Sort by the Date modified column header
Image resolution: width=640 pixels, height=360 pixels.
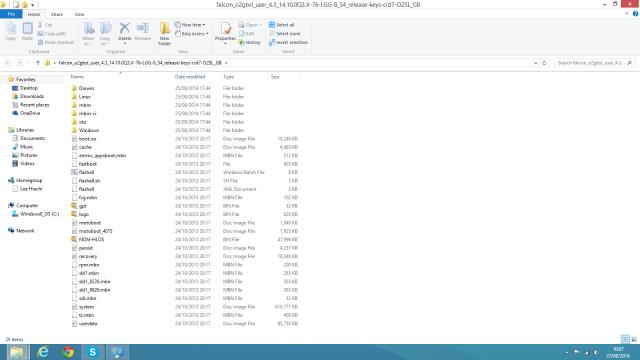click(x=190, y=77)
